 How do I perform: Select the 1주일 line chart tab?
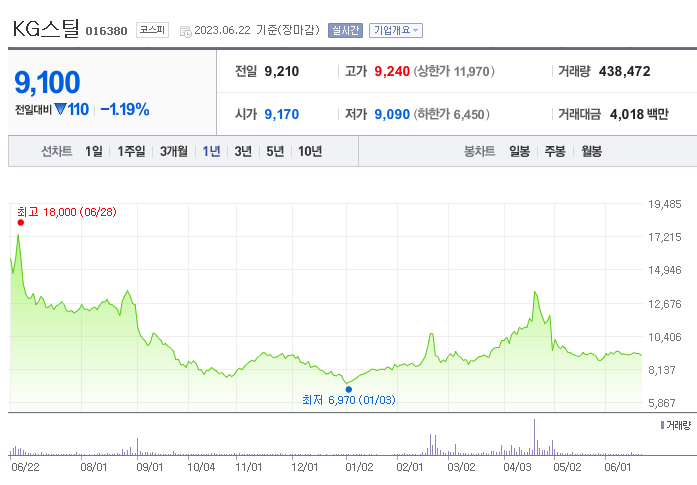click(131, 151)
